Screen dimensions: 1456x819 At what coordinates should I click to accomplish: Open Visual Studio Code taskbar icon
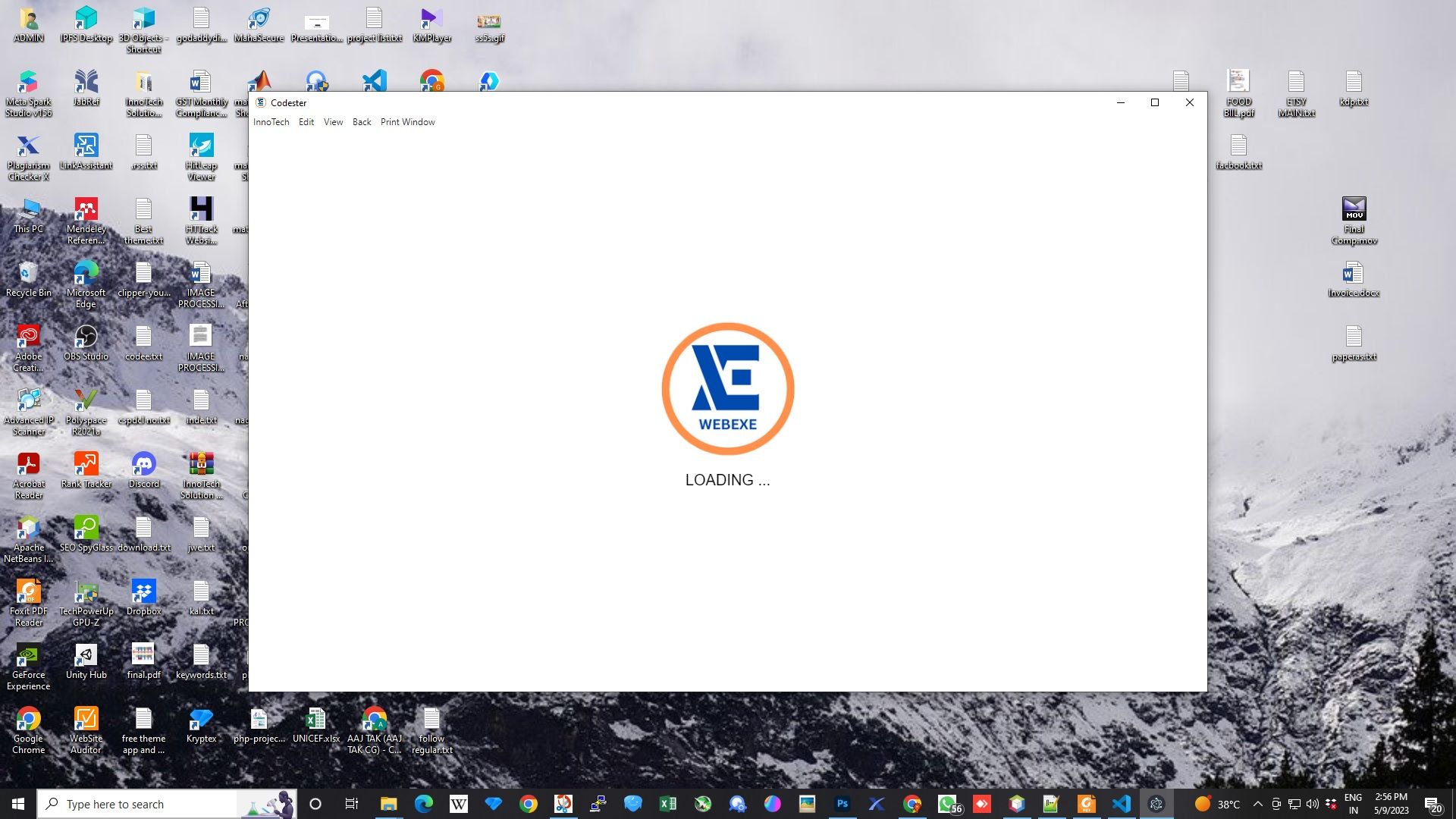point(1121,804)
